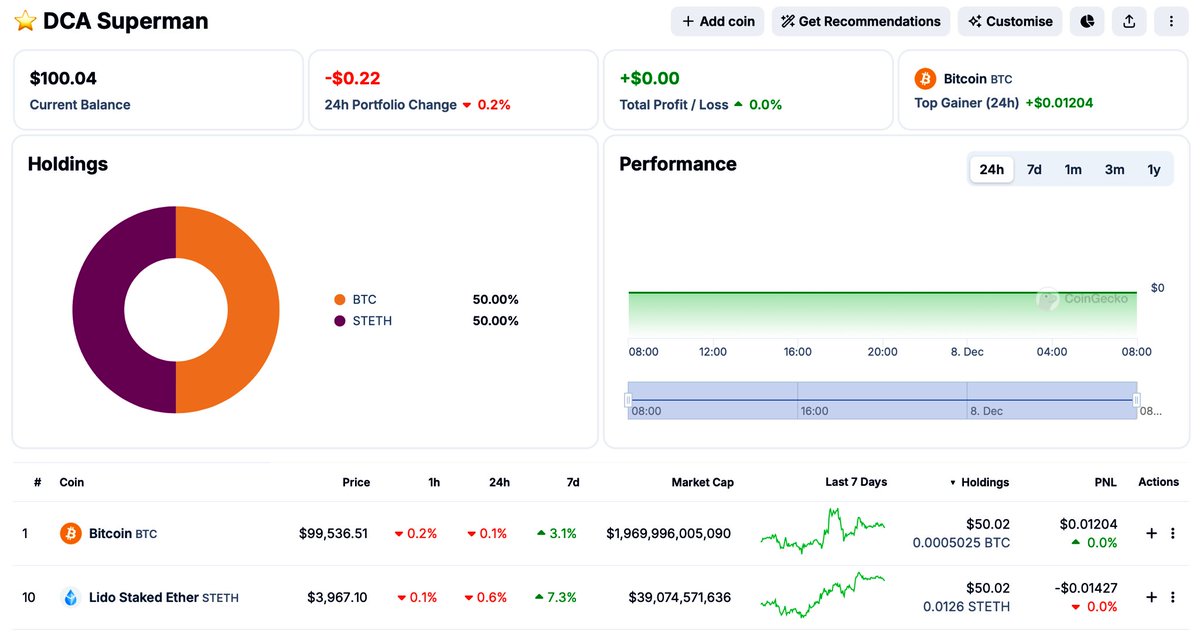This screenshot has width=1200, height=640.
Task: Click the Bitcoin price $99,536.51
Action: click(x=333, y=533)
